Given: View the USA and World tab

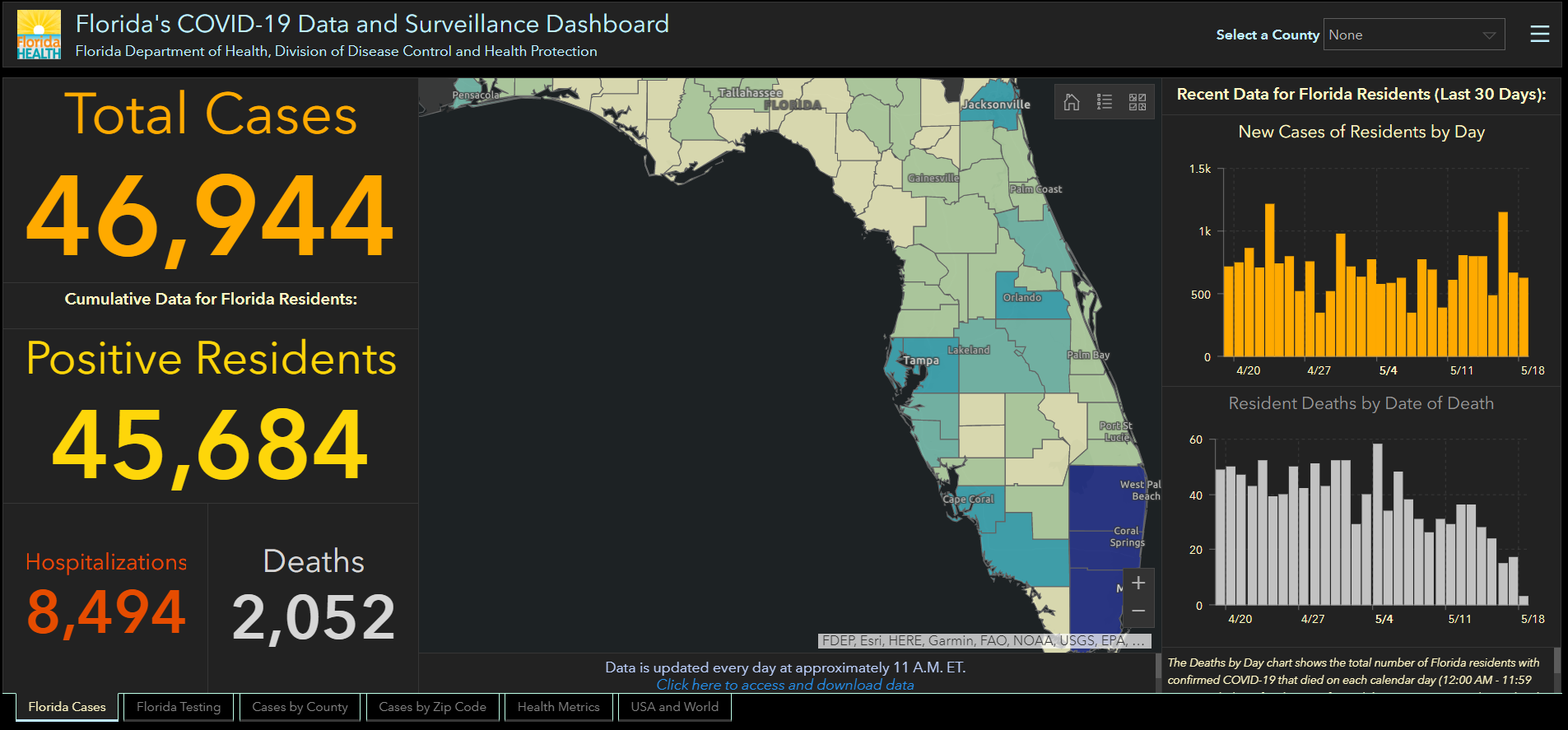Looking at the screenshot, I should [x=674, y=707].
